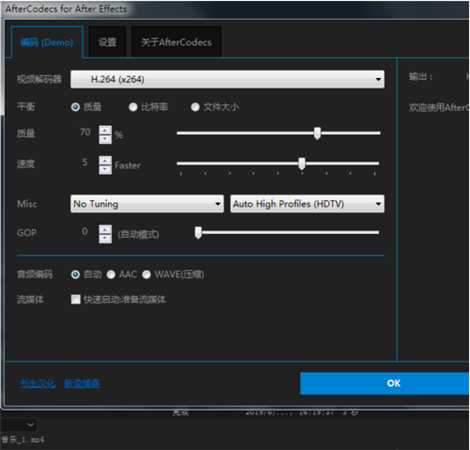Open the Auto High Profiles (HDTV) dropdown
470x450 pixels.
click(307, 204)
